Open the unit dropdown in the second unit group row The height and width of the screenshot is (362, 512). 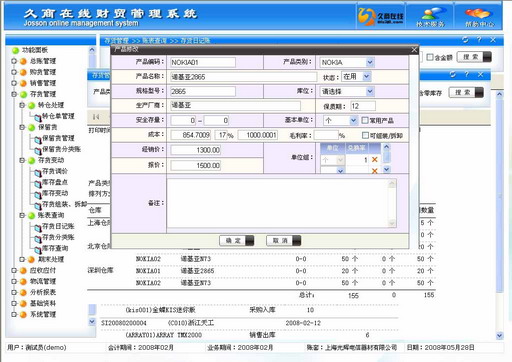(340, 171)
